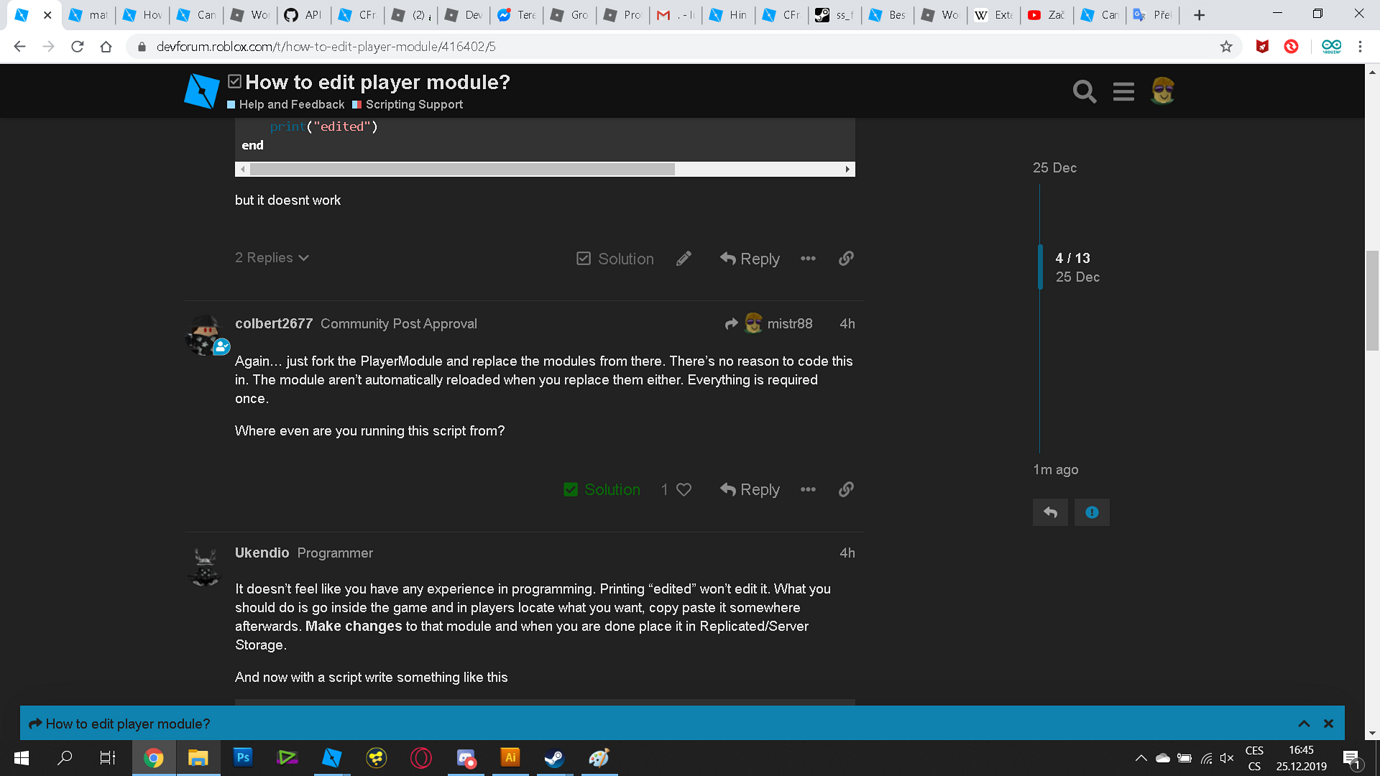The width and height of the screenshot is (1380, 776).
Task: Like colbert2677's post with the heart
Action: (685, 490)
